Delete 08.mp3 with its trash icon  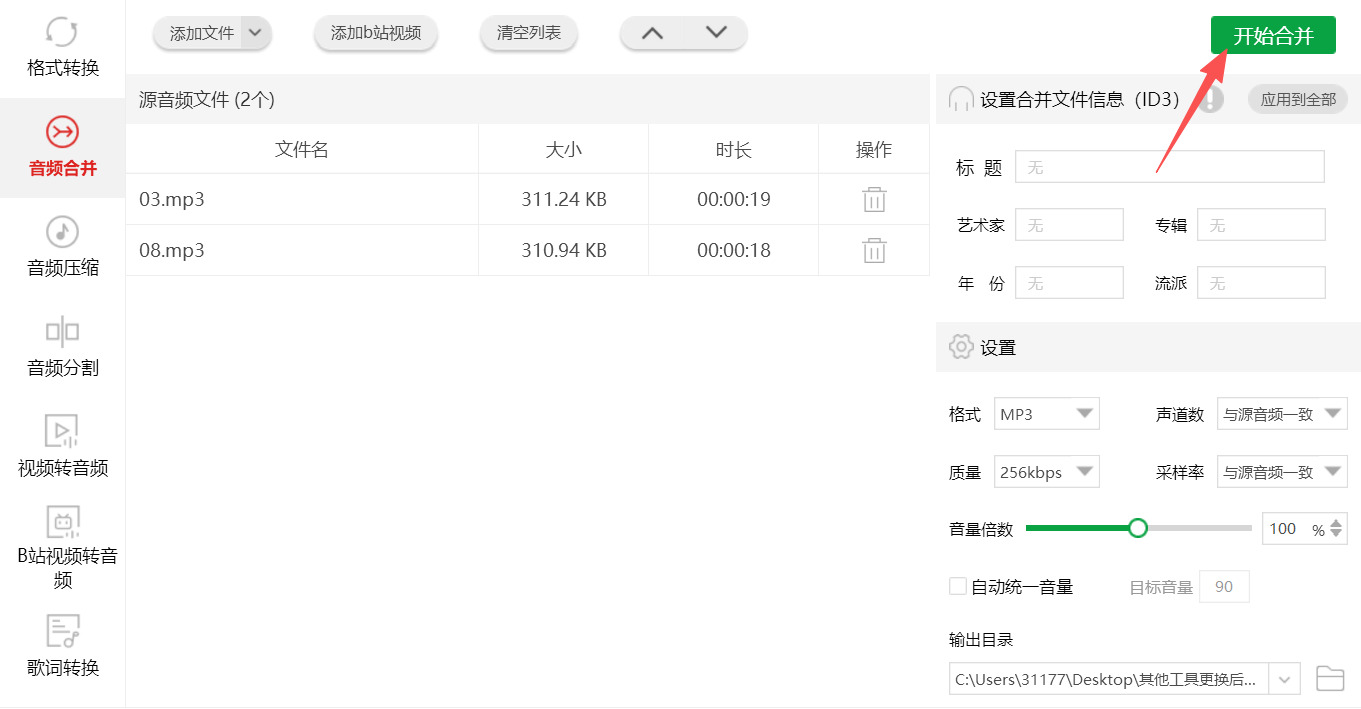pyautogui.click(x=874, y=250)
